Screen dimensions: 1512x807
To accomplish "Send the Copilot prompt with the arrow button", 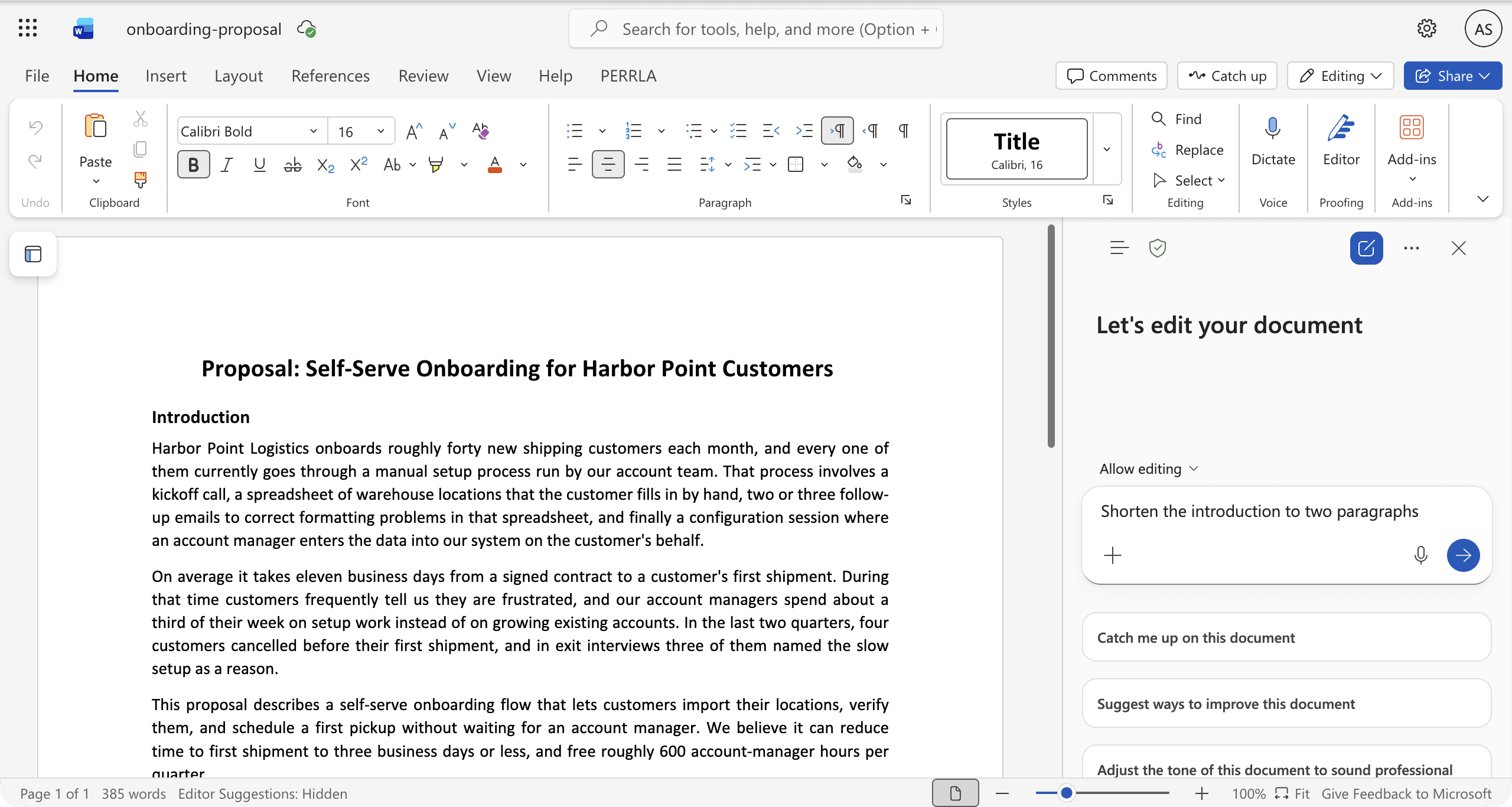I will [x=1463, y=555].
